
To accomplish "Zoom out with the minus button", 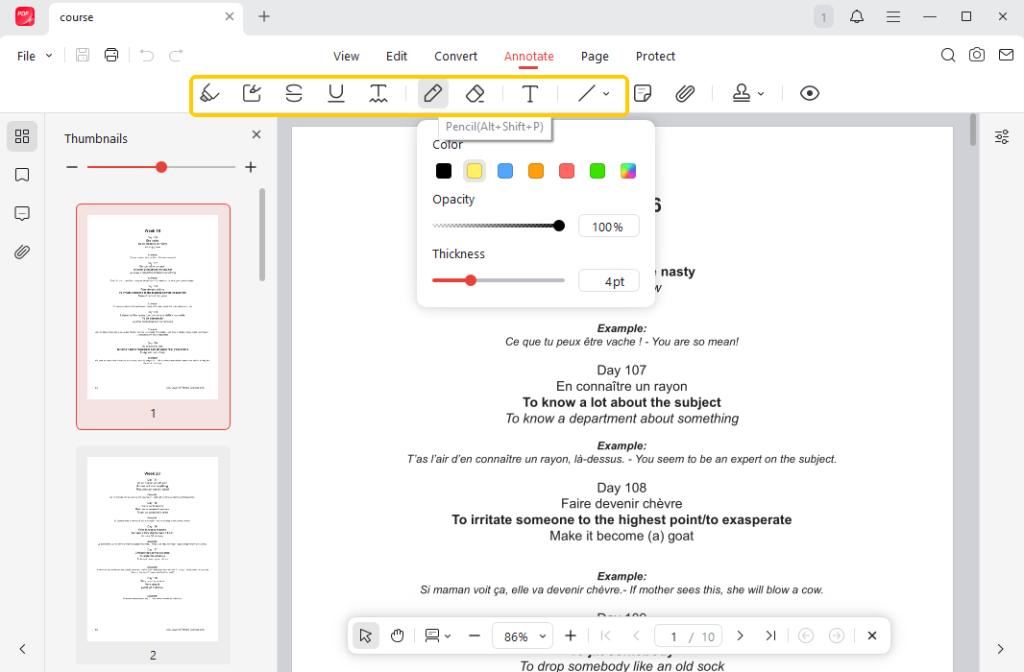I will (x=475, y=635).
